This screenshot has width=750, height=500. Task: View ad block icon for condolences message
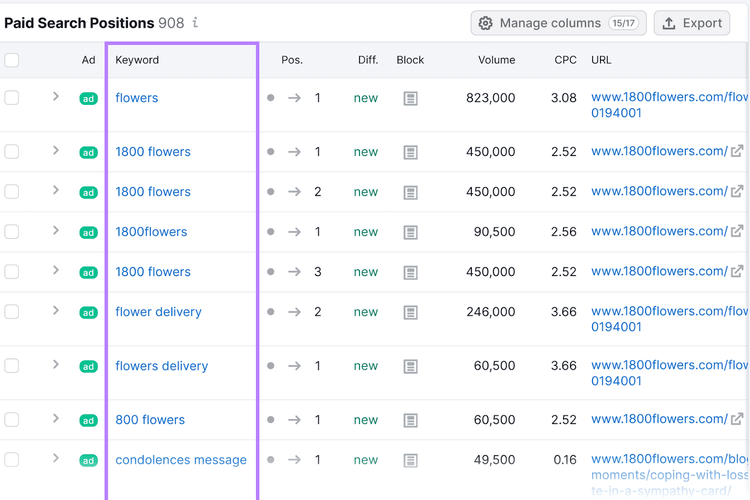point(410,460)
